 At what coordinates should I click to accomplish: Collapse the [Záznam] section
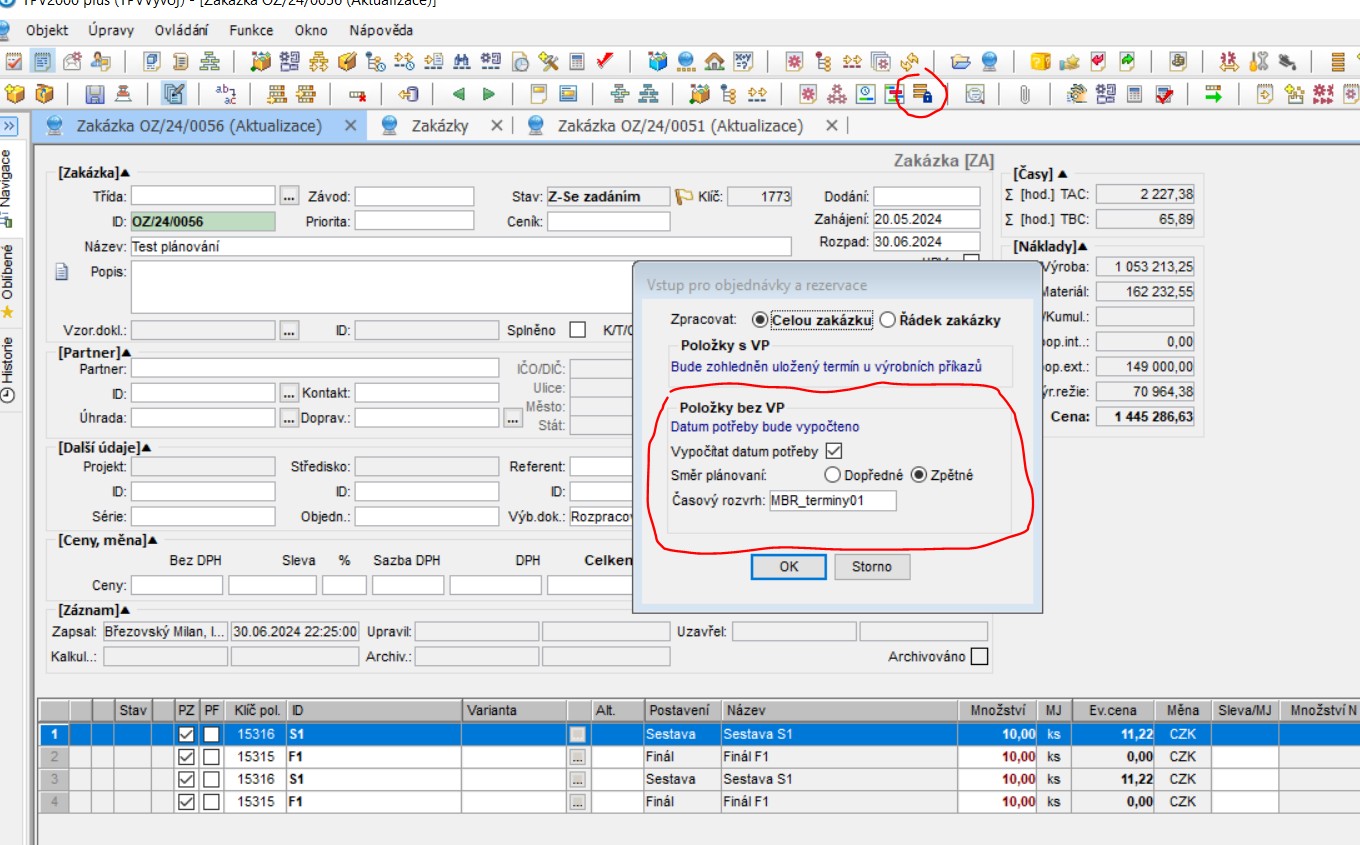coord(125,609)
